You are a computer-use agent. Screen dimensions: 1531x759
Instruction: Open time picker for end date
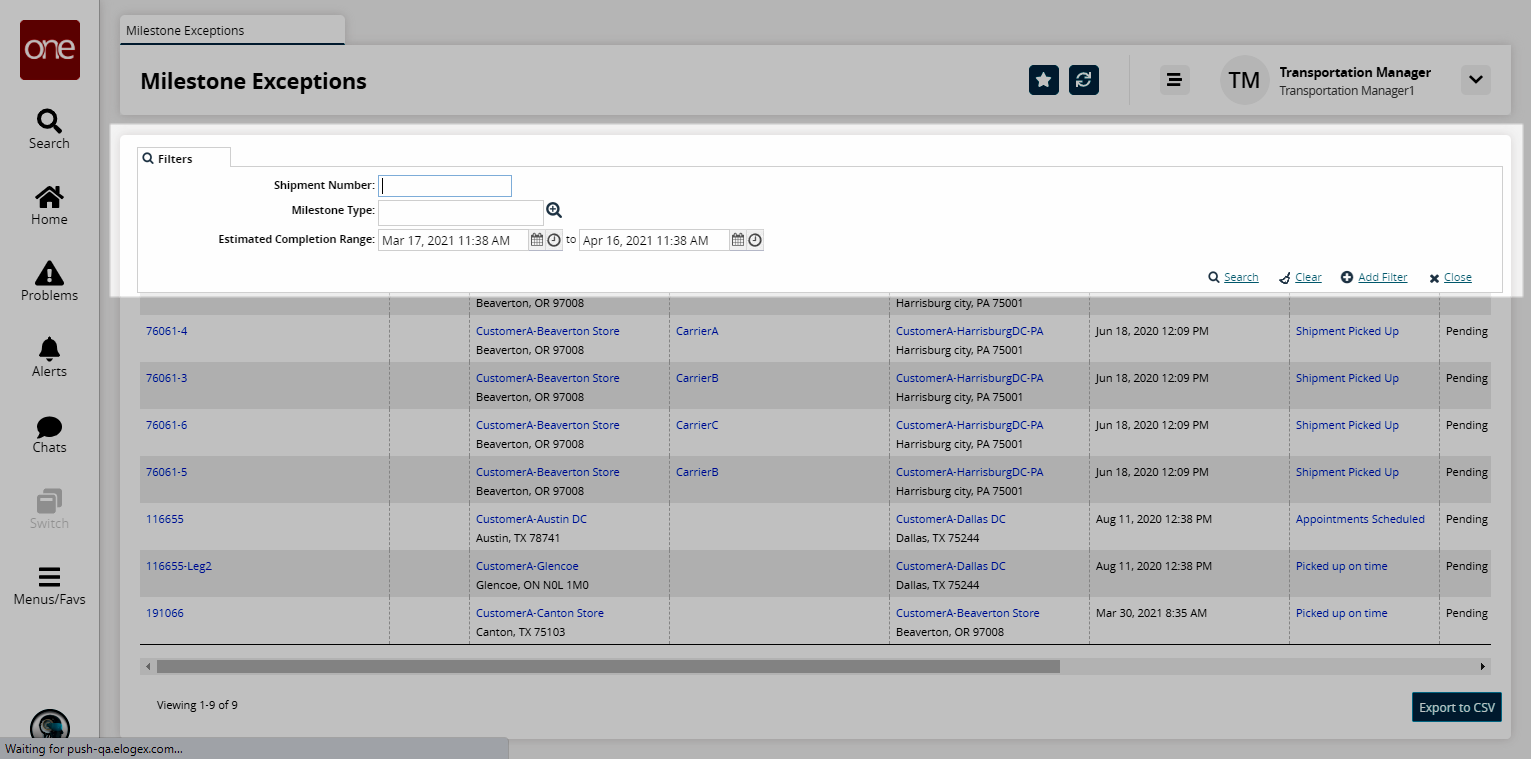pos(755,240)
